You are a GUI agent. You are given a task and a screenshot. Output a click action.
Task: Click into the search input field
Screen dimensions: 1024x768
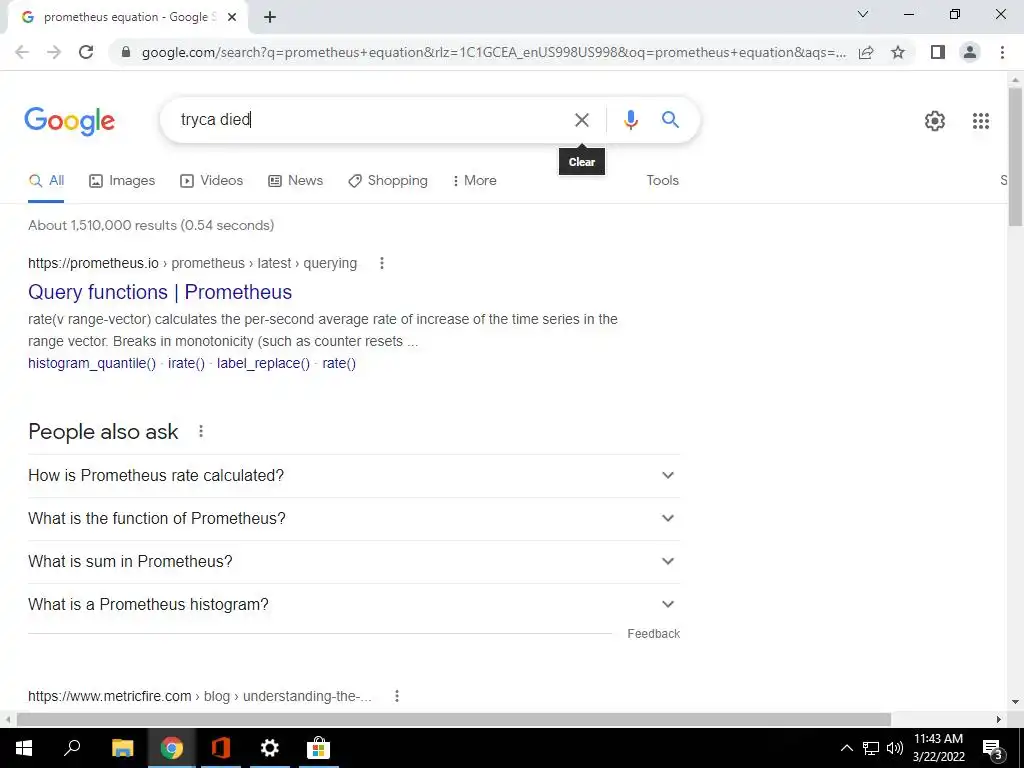coord(369,120)
